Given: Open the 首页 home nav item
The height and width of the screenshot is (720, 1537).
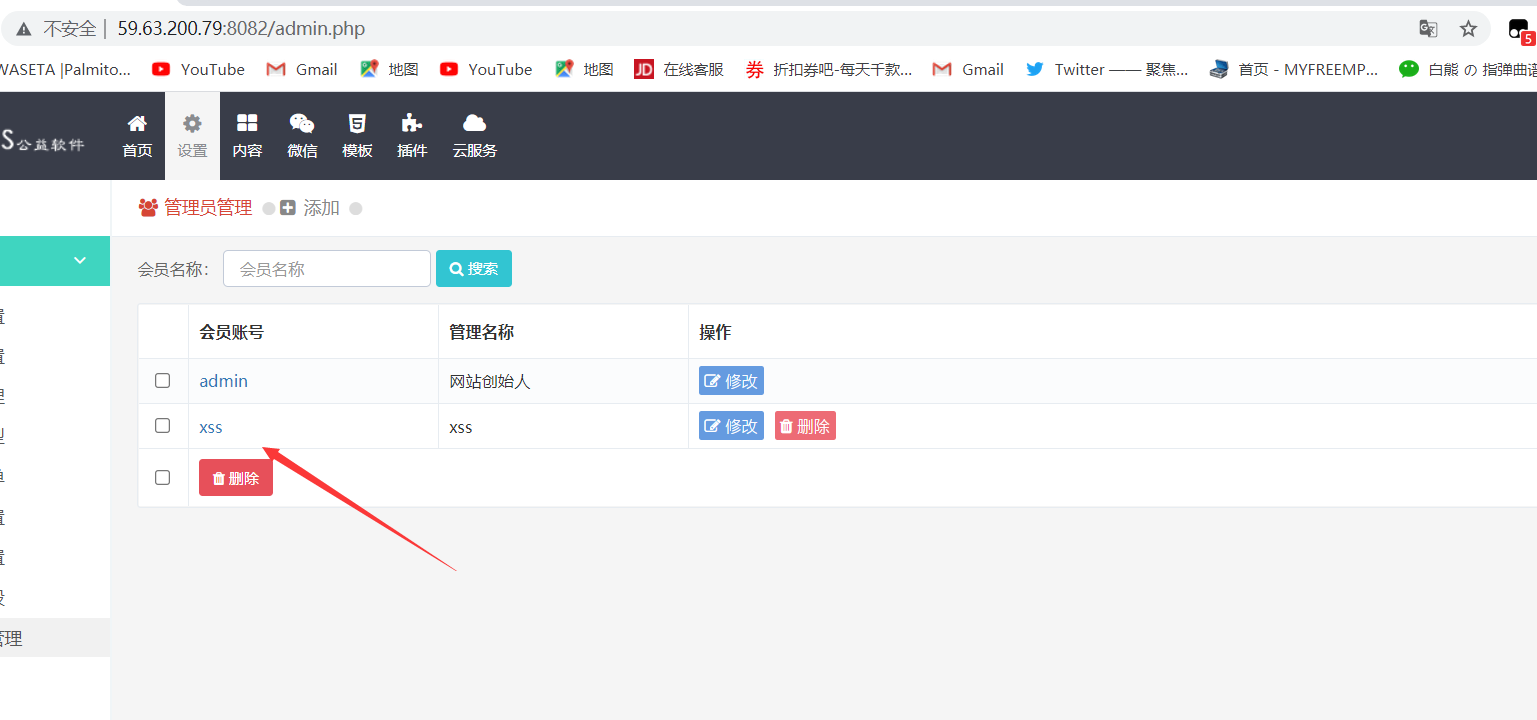Looking at the screenshot, I should coord(137,136).
